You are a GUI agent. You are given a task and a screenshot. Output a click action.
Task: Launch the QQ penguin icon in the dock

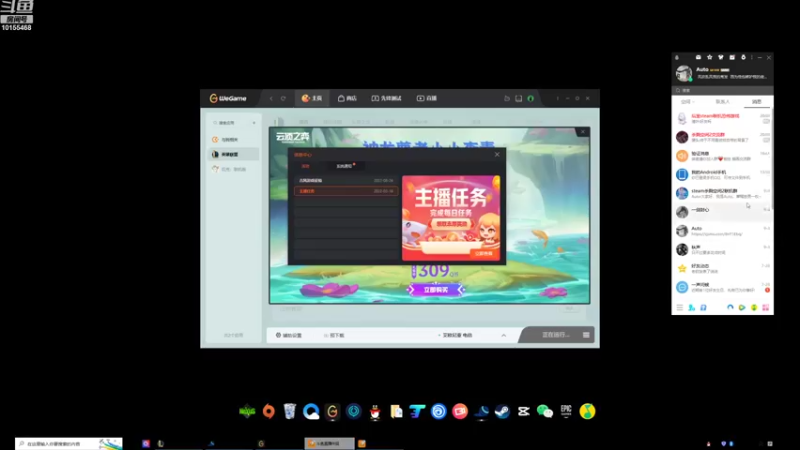click(375, 411)
